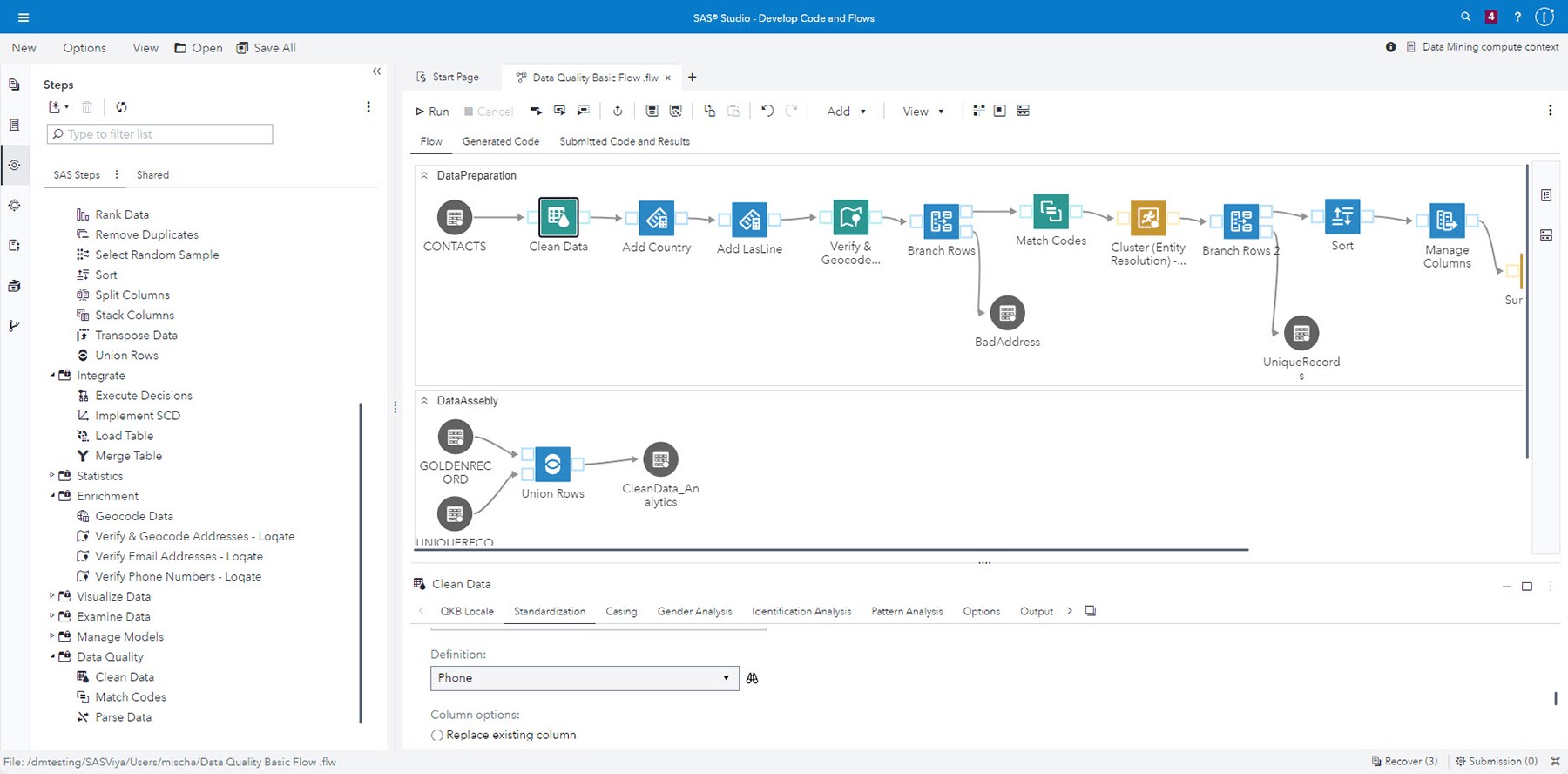Click the search magnifier in header

(1466, 17)
